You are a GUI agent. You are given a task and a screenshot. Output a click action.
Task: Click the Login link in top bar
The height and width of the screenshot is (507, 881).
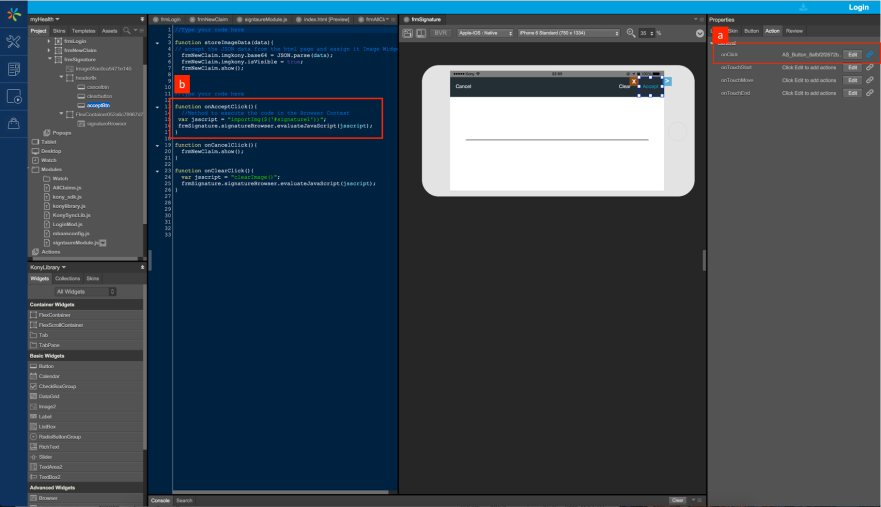point(858,7)
